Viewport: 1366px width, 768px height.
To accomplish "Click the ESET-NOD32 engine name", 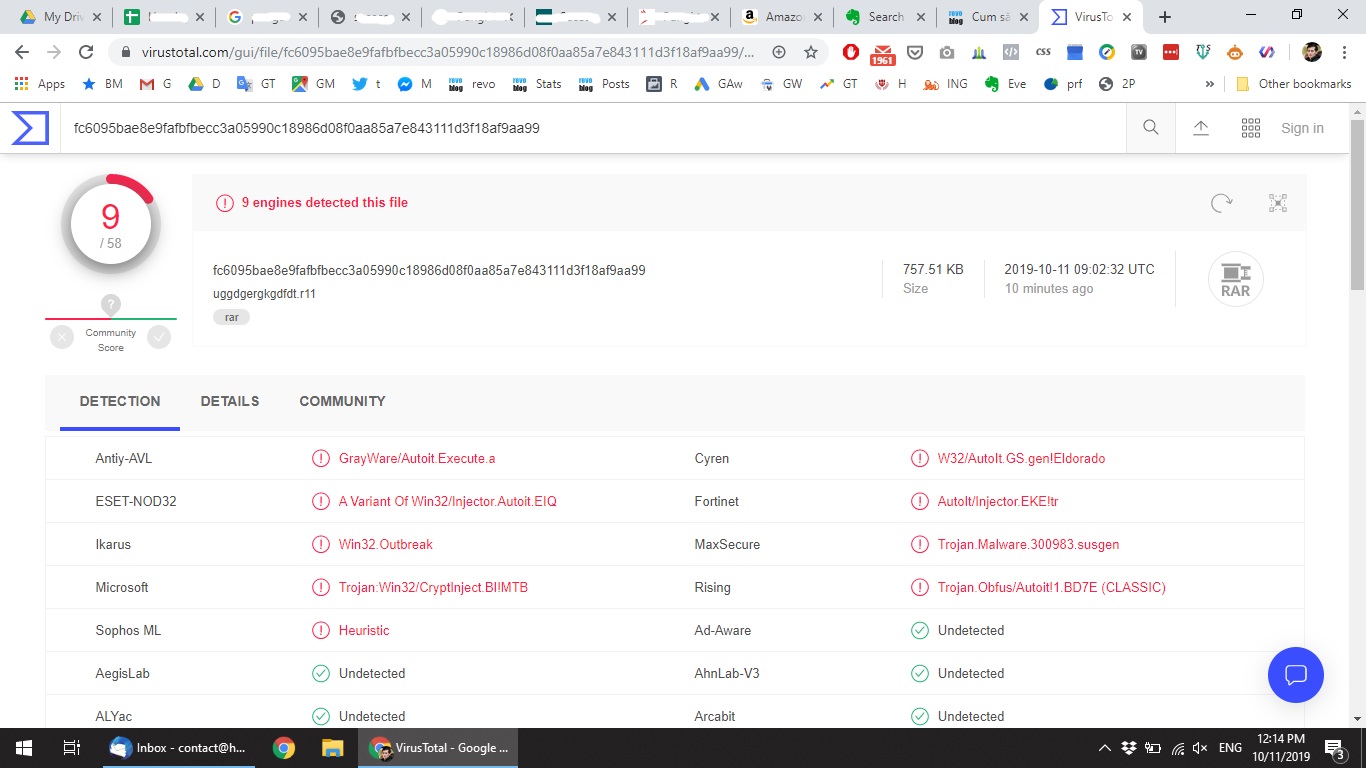I will pos(136,501).
